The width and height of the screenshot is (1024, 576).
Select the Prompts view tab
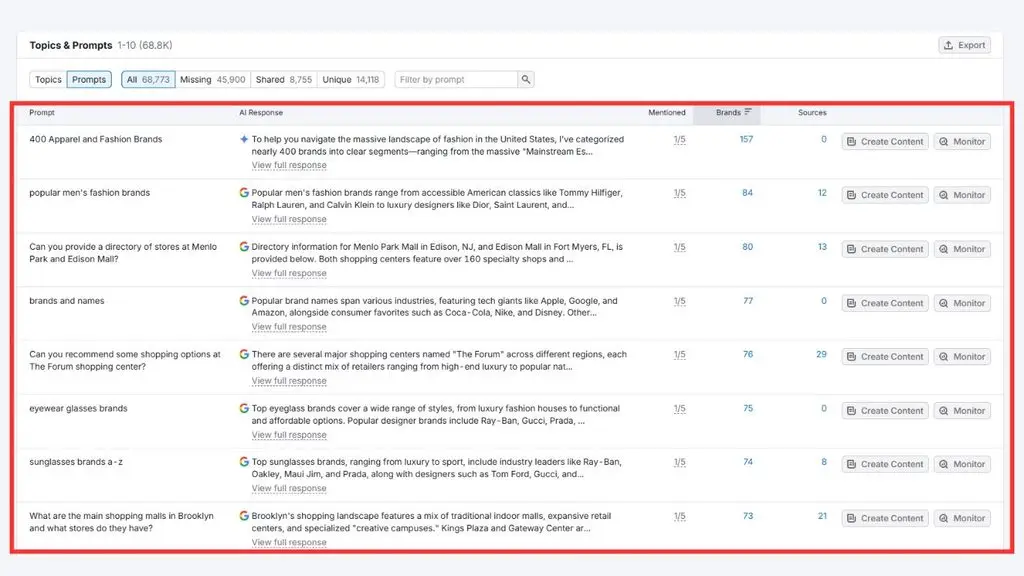[89, 80]
